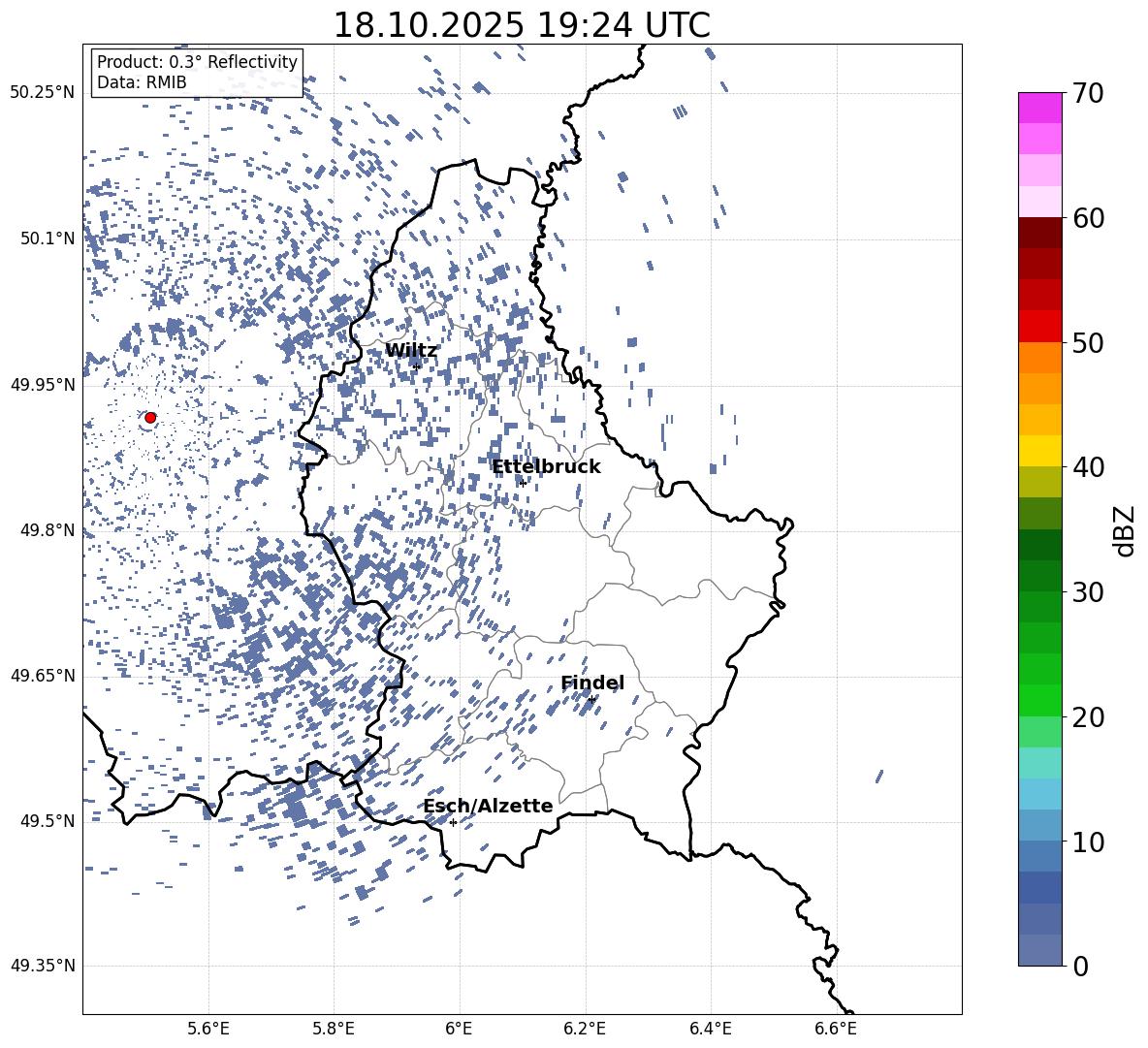Click the Findel station cross marker

click(x=591, y=700)
